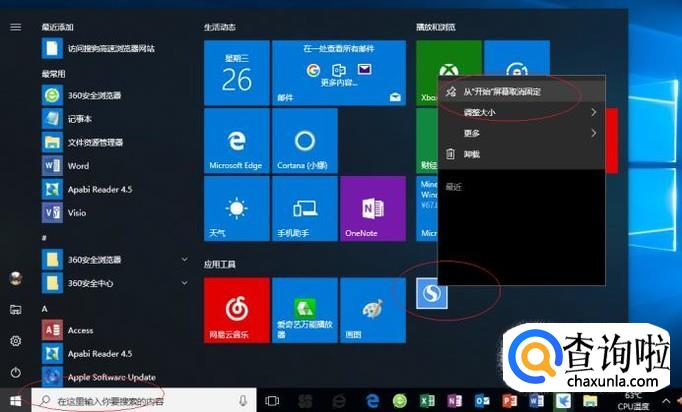682x412 pixels.
Task: Choose 卸载 in the context menu
Action: (x=521, y=154)
